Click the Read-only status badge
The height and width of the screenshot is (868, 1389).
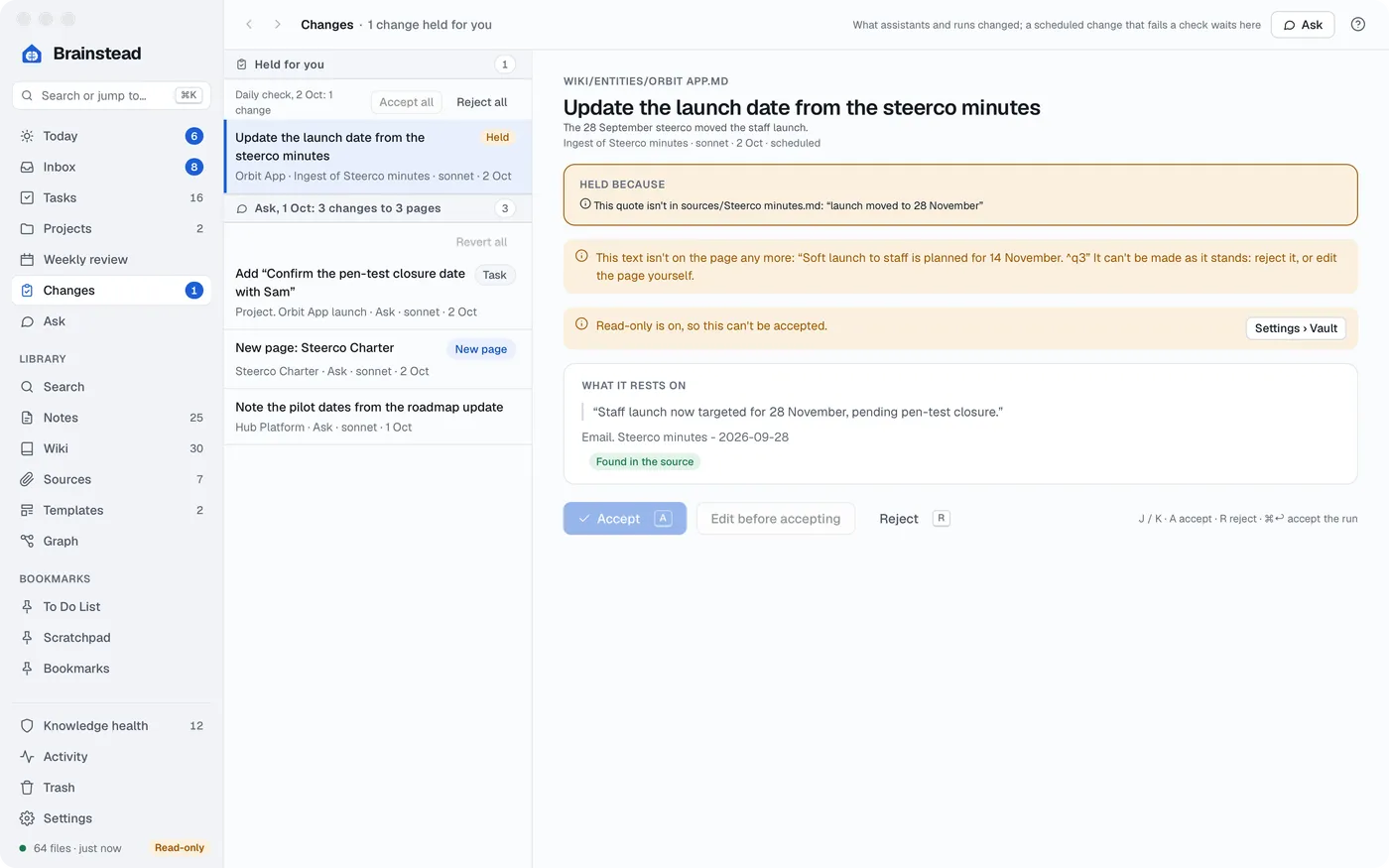[180, 848]
